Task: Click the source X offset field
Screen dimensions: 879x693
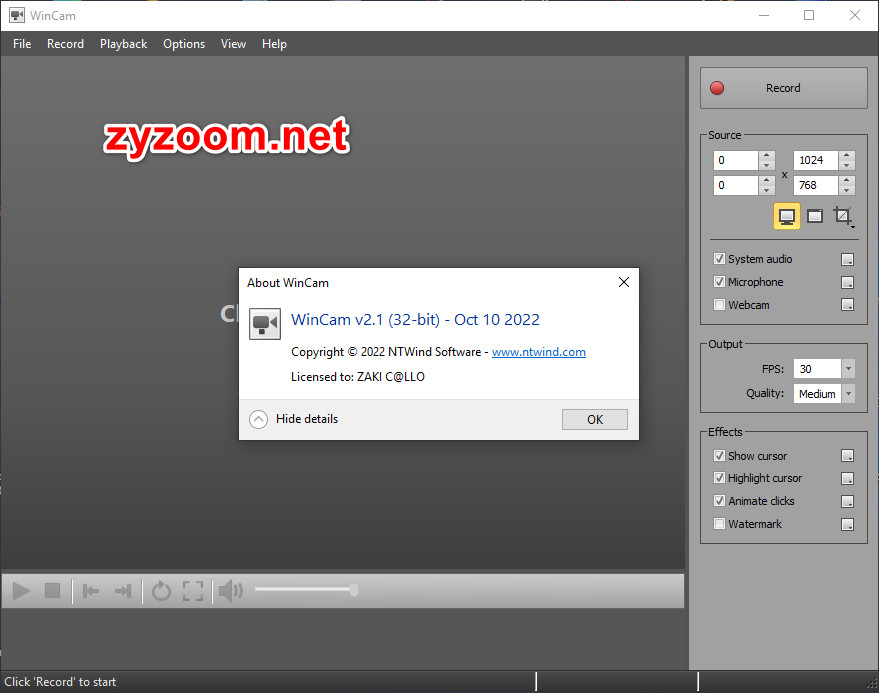Action: [x=736, y=160]
